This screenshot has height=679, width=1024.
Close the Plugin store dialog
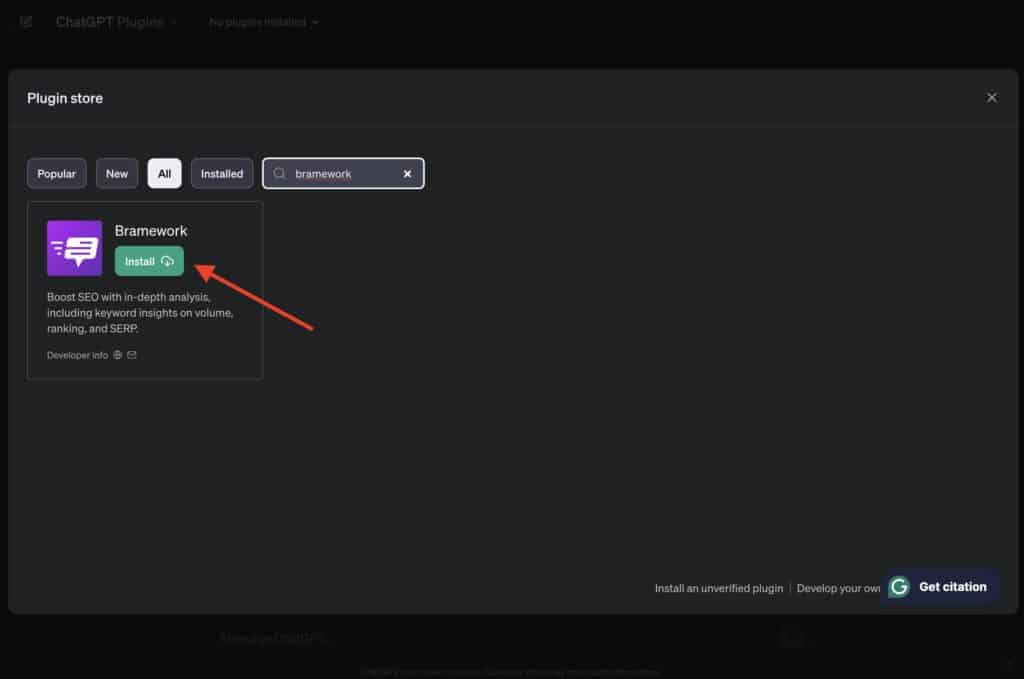click(991, 97)
